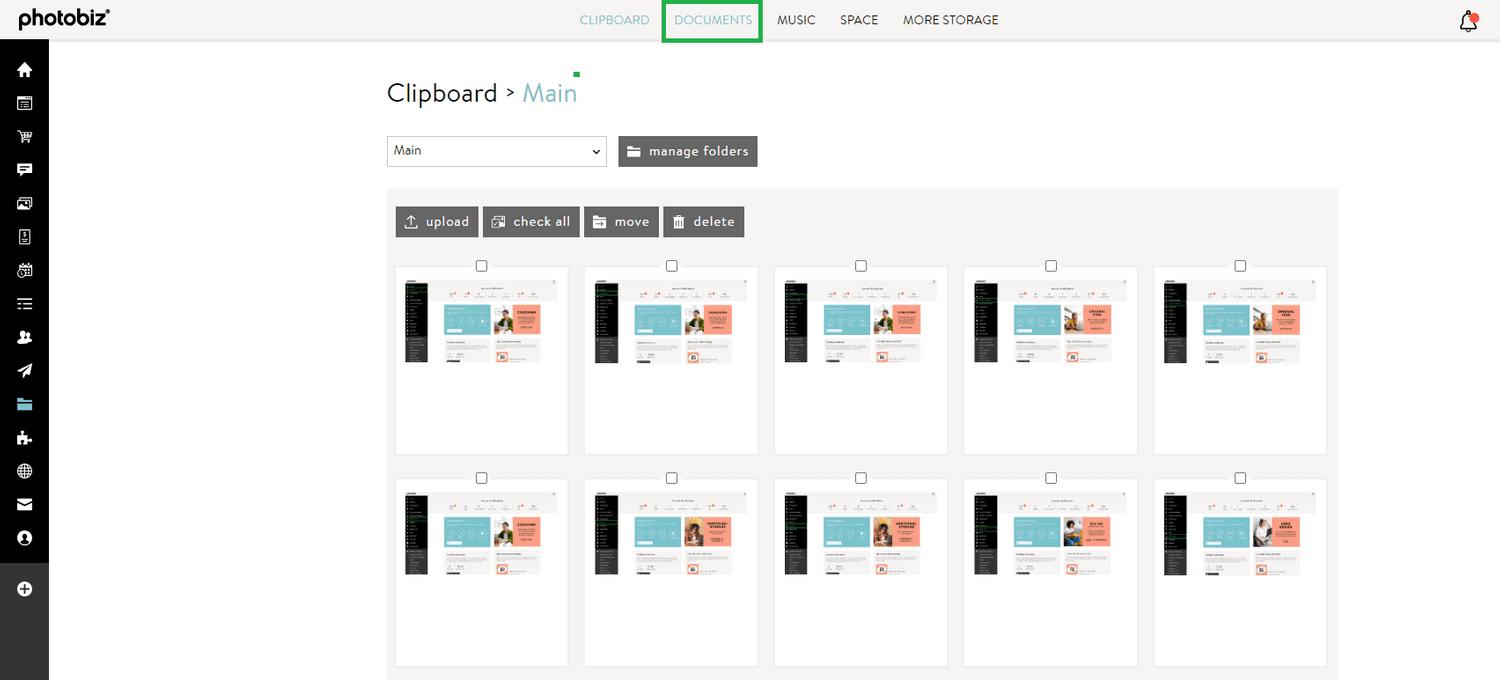
Task: Open the shopping cart sidebar icon
Action: point(24,137)
